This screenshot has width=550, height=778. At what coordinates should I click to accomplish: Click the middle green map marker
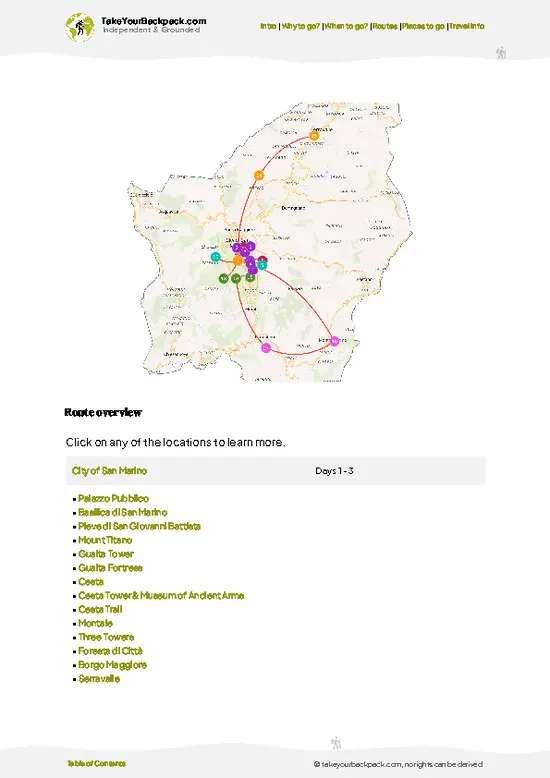point(236,278)
